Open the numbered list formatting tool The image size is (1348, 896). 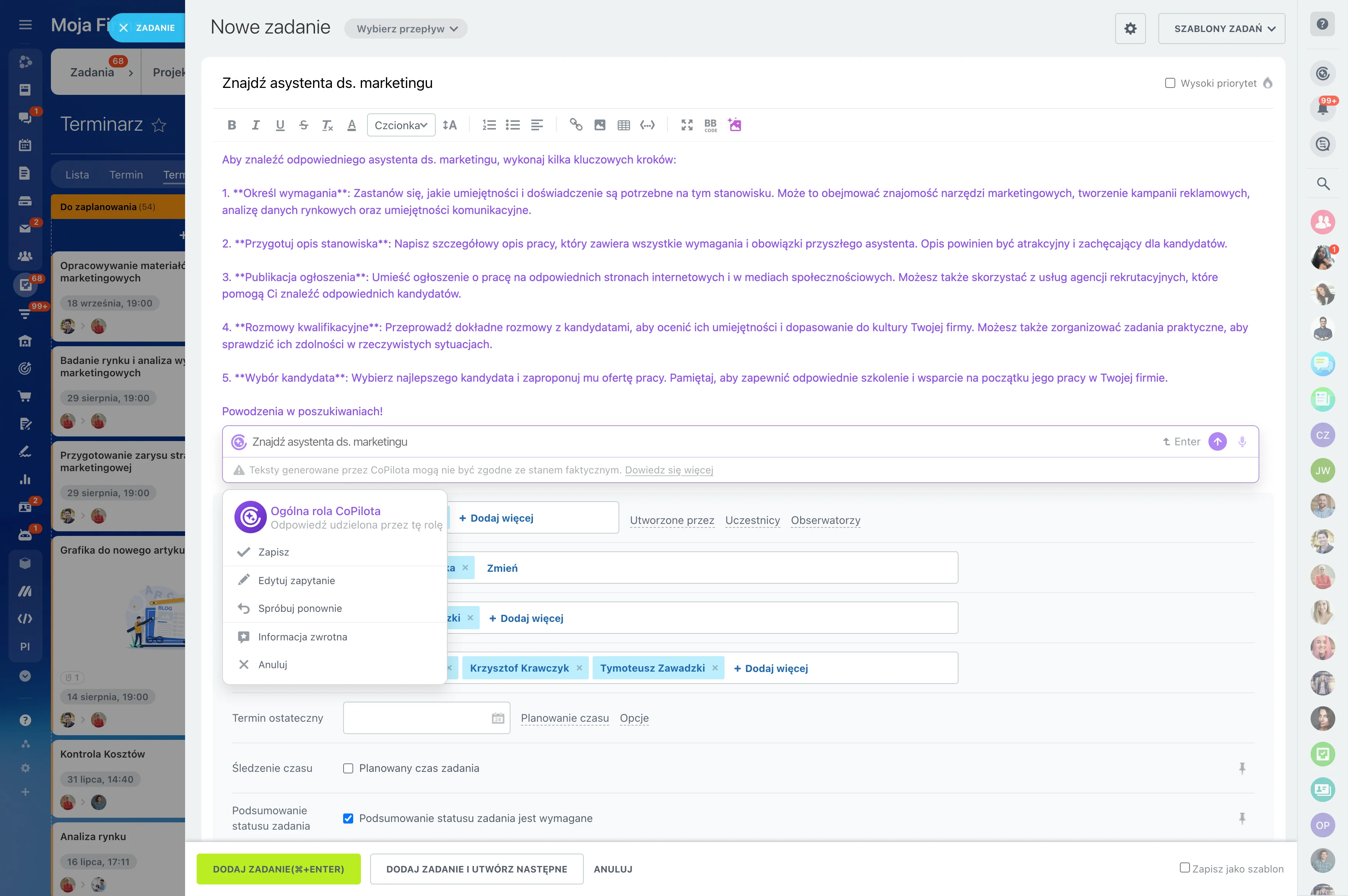coord(489,125)
